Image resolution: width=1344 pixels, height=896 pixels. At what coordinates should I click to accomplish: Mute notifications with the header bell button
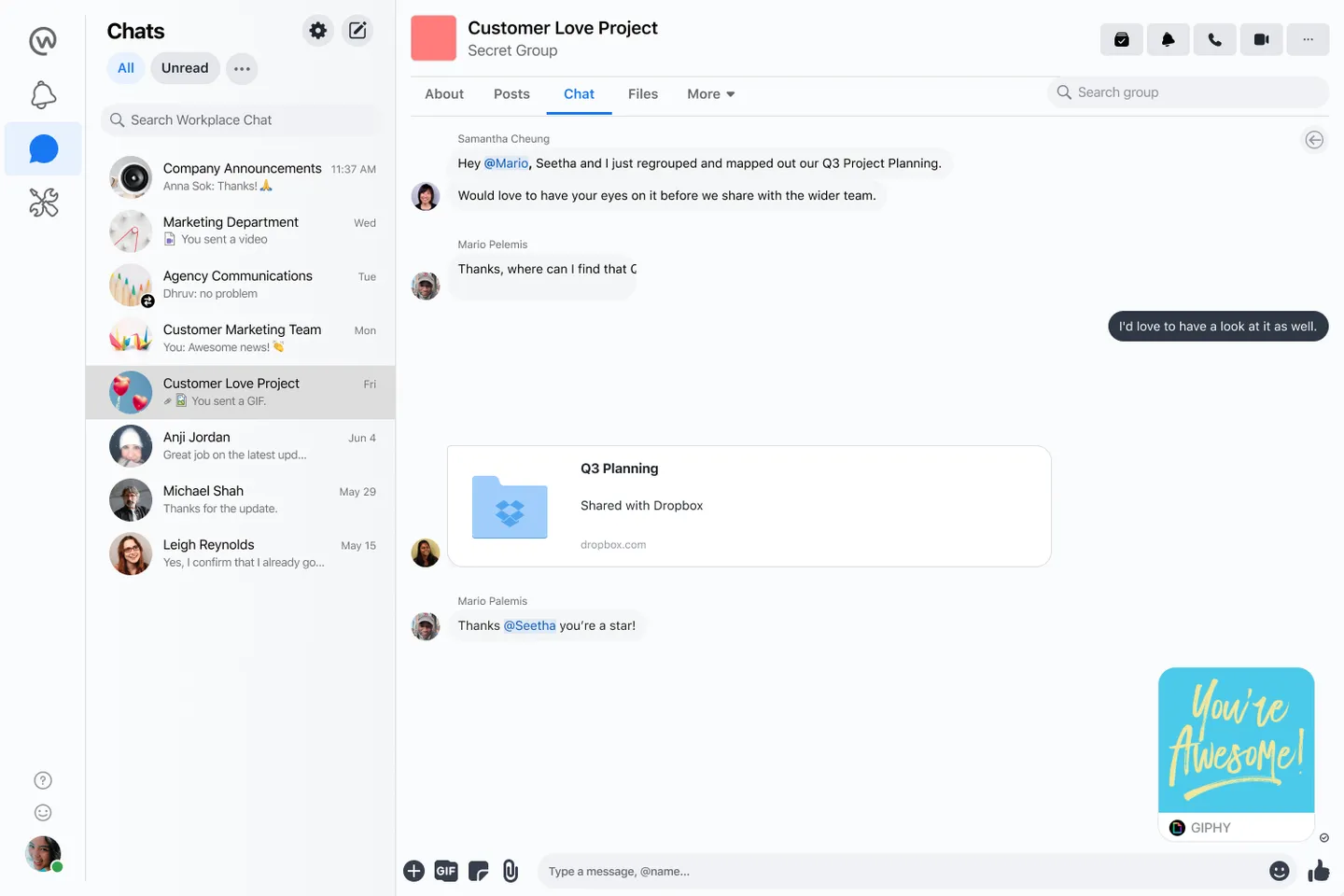1169,40
